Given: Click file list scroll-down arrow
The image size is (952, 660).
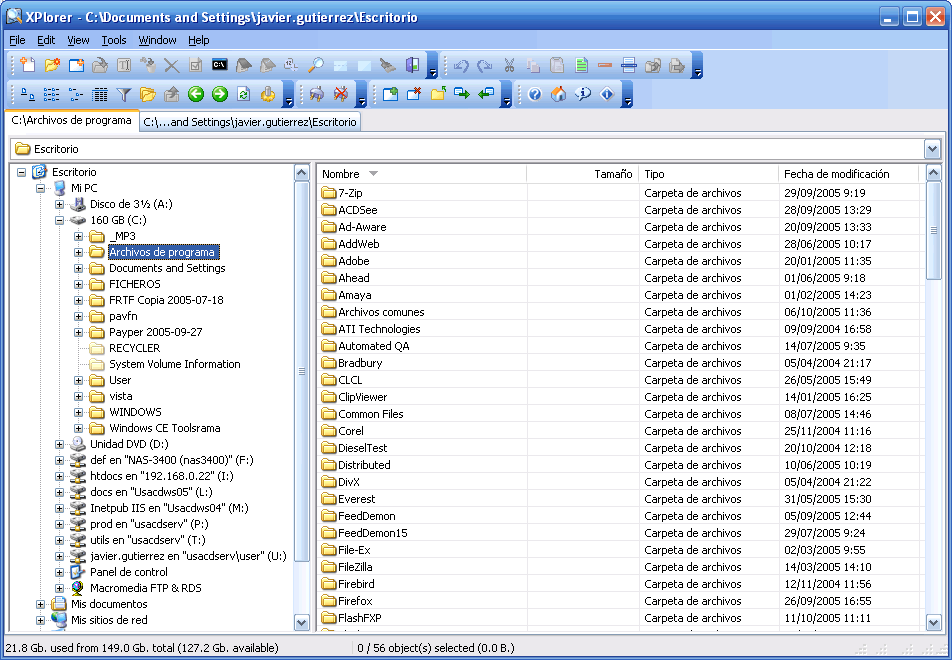Looking at the screenshot, I should (934, 622).
